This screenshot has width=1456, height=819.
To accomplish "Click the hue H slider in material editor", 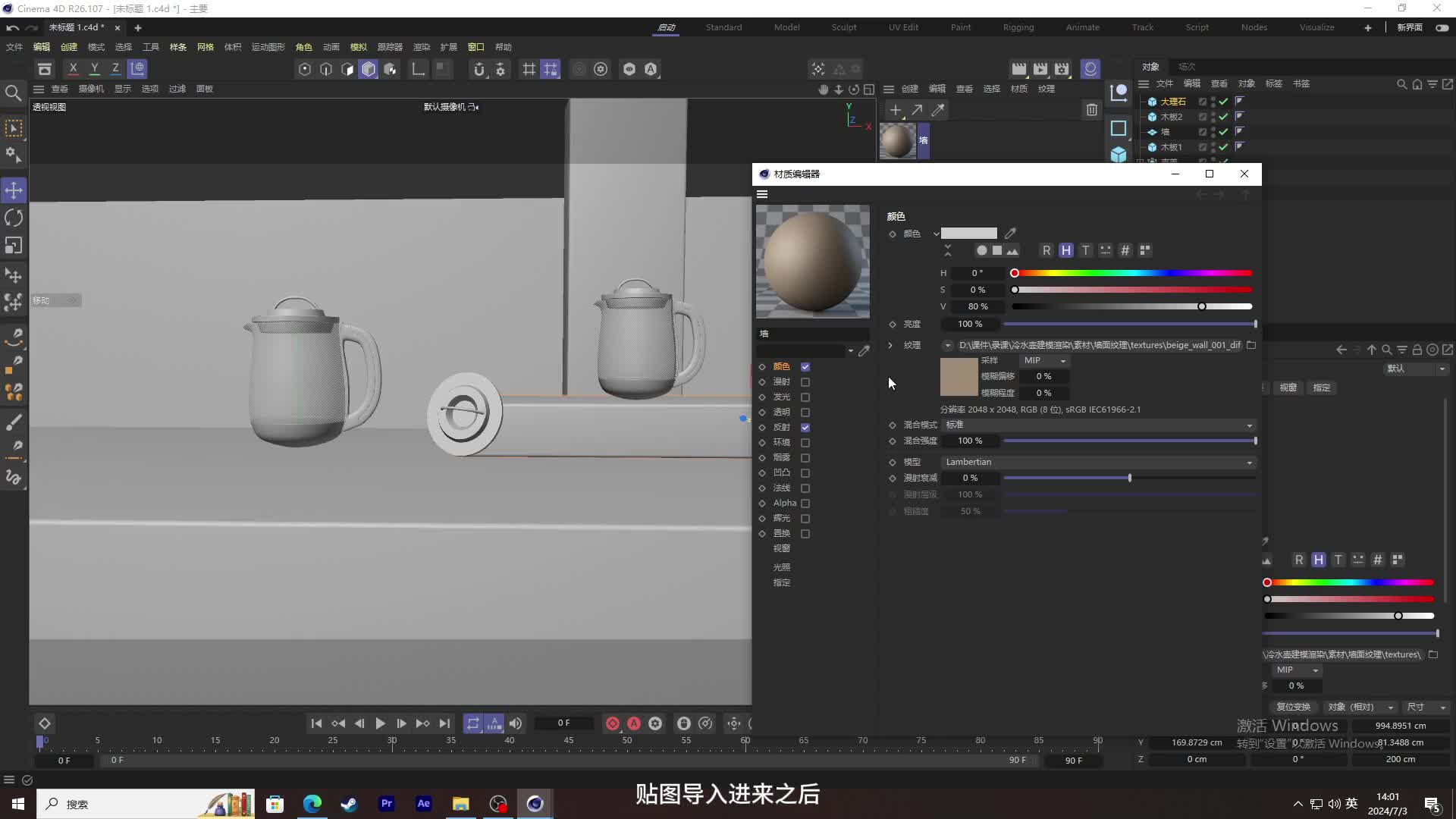I will point(1132,273).
